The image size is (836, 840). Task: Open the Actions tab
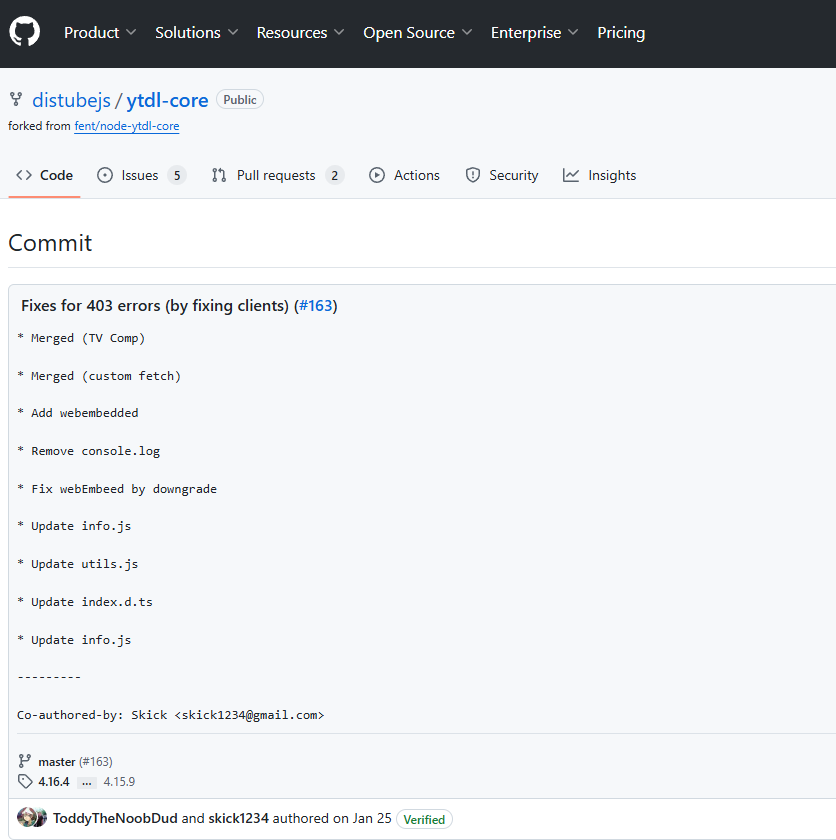click(x=405, y=175)
